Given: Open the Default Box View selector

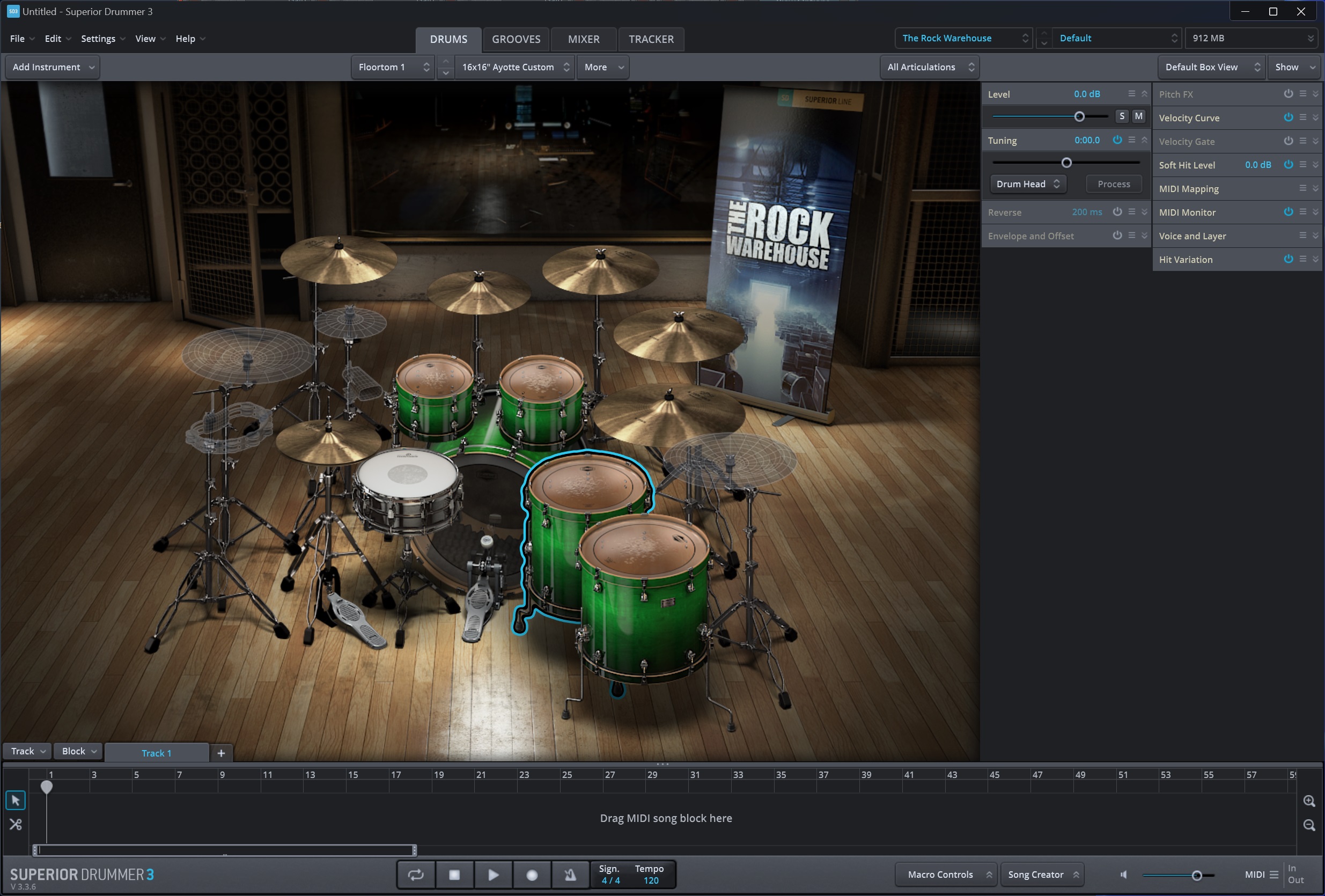Looking at the screenshot, I should click(x=1211, y=67).
